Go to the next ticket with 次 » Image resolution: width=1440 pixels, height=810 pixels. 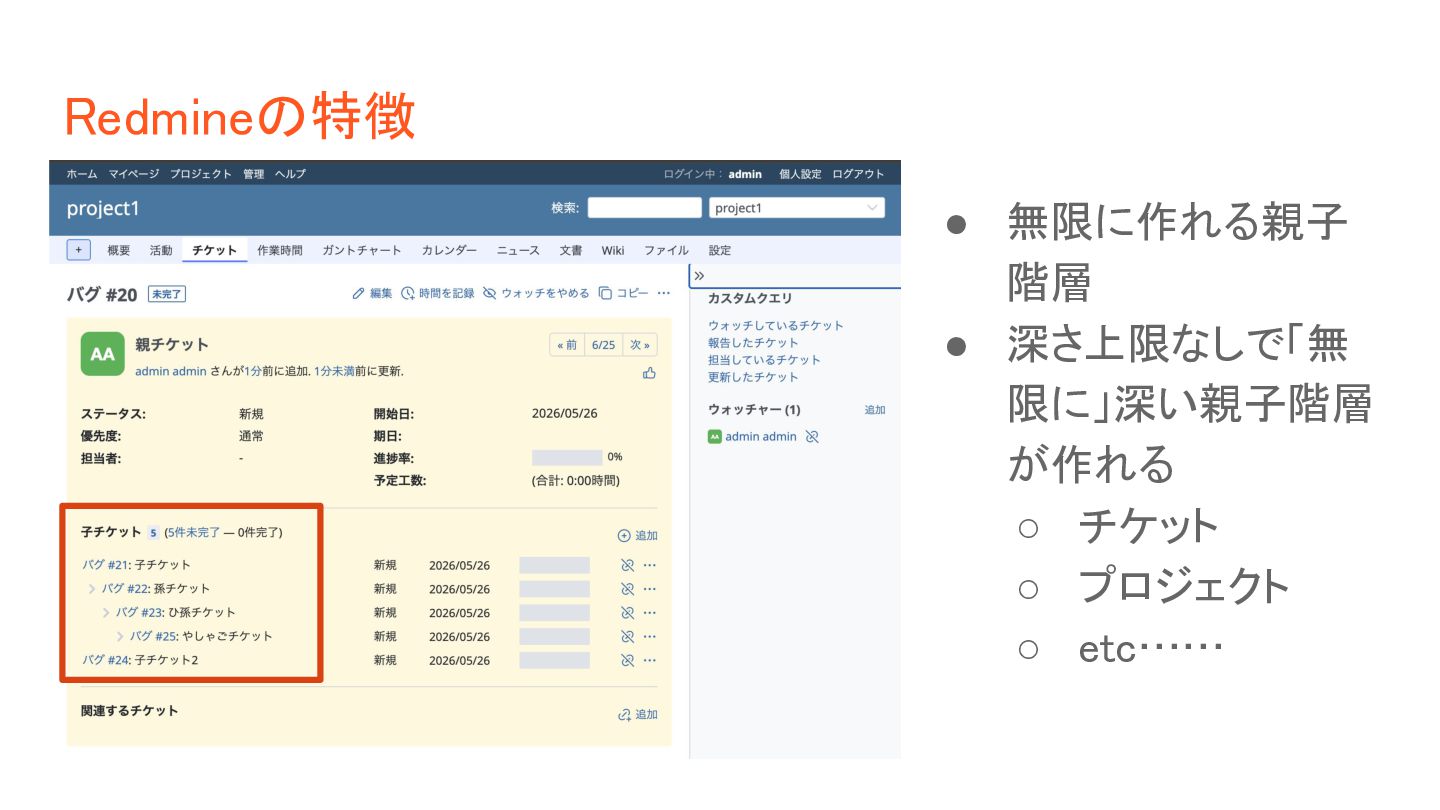click(x=639, y=345)
